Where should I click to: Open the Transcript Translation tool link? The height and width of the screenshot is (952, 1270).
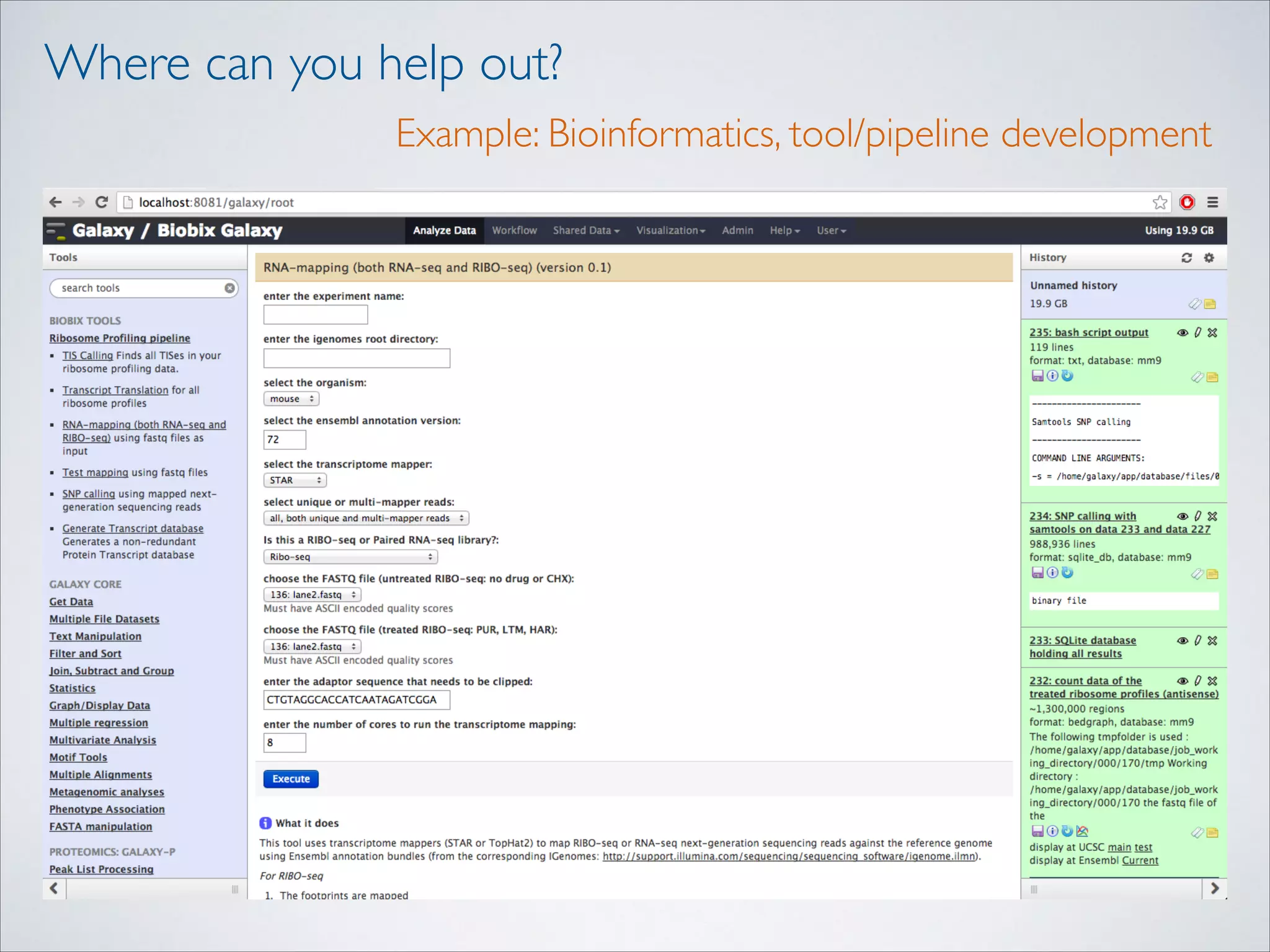(x=115, y=390)
